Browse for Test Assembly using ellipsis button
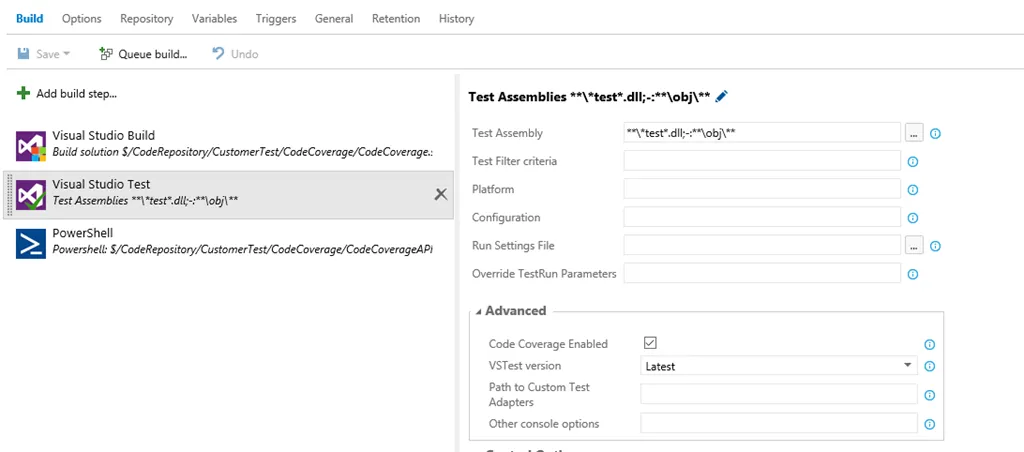This screenshot has height=452, width=1024. 914,133
